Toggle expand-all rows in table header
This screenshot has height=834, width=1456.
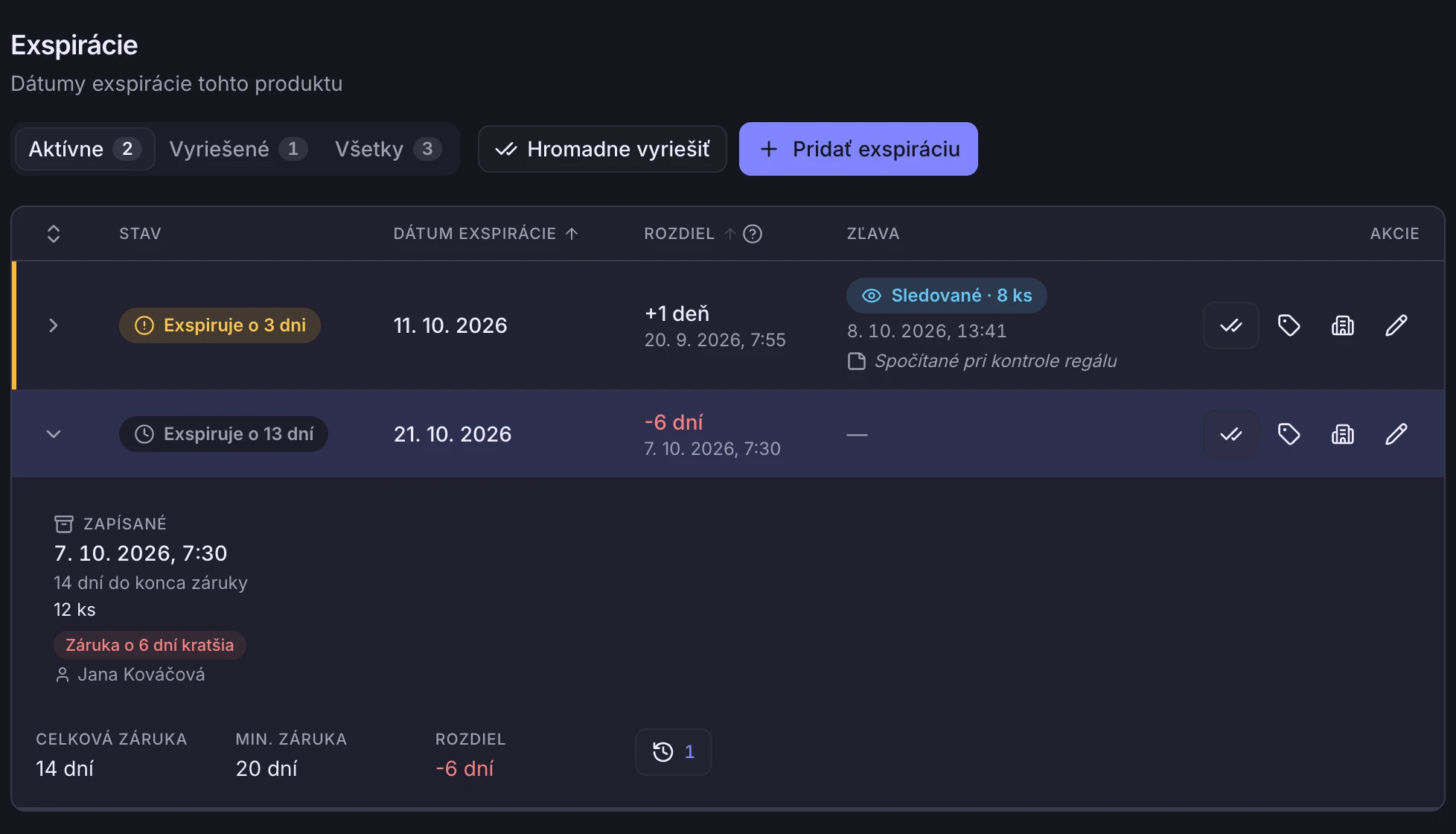click(53, 234)
